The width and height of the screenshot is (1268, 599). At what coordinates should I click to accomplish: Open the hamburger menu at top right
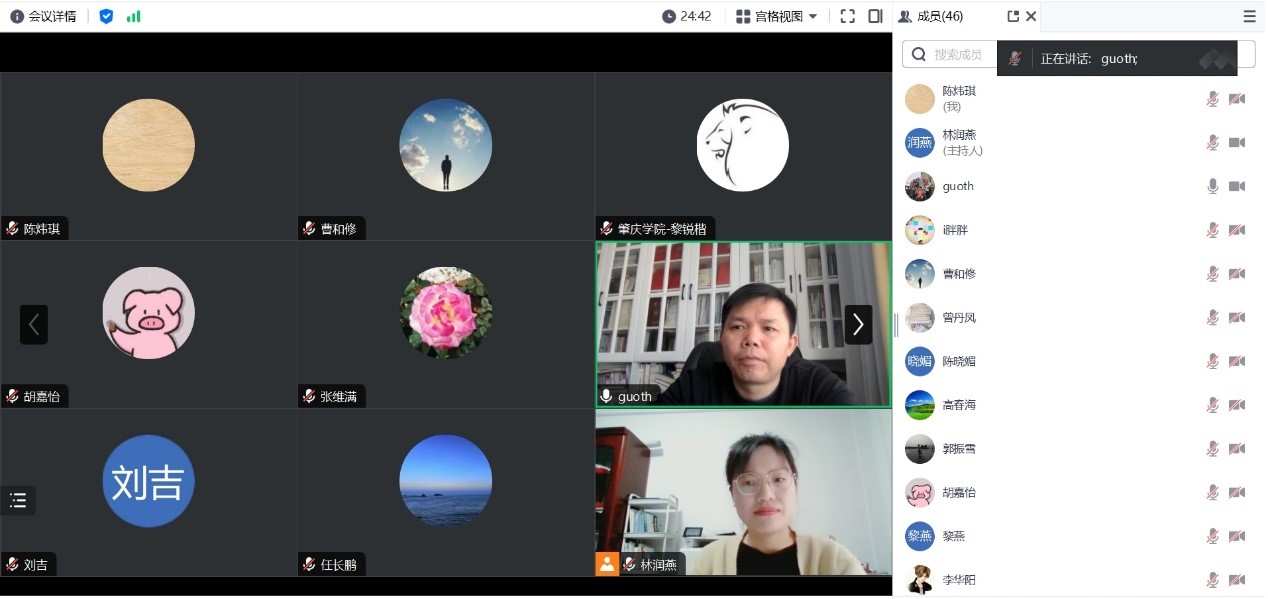(x=1249, y=16)
